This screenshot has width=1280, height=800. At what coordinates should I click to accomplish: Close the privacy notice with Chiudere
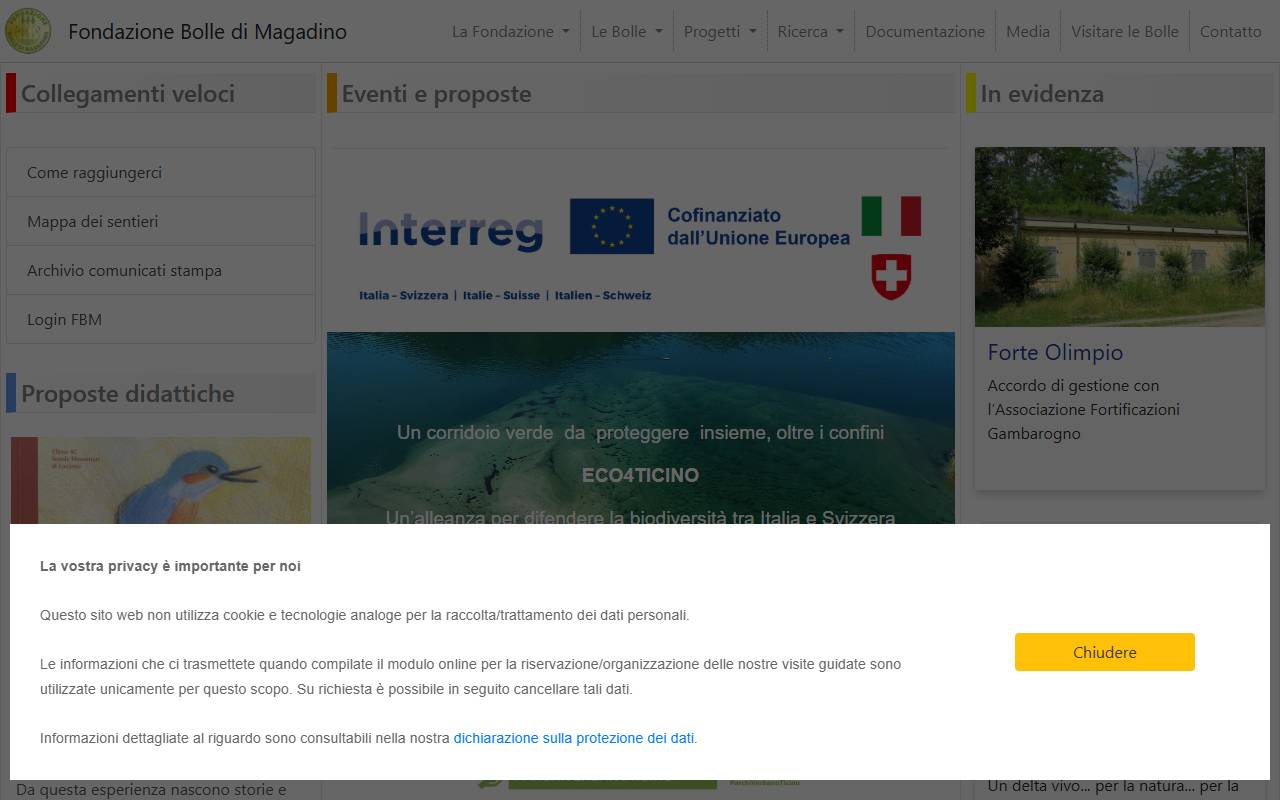[x=1104, y=652]
